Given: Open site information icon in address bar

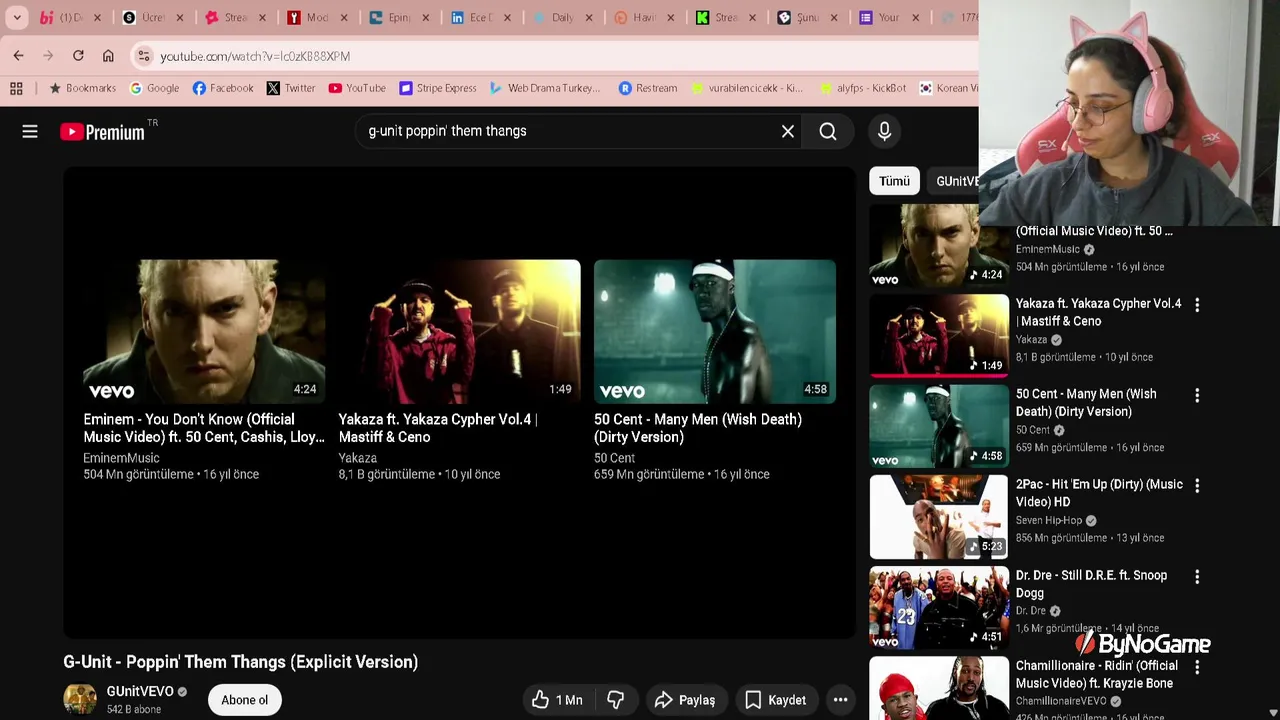Looking at the screenshot, I should pyautogui.click(x=144, y=56).
